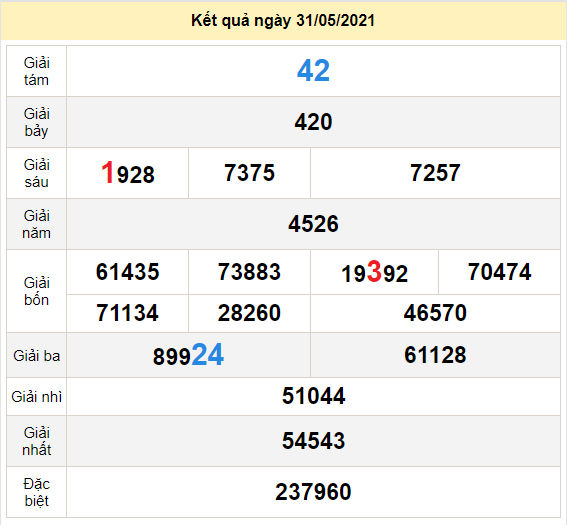
Task: Click the Giải năm number 4526
Action: tap(313, 223)
